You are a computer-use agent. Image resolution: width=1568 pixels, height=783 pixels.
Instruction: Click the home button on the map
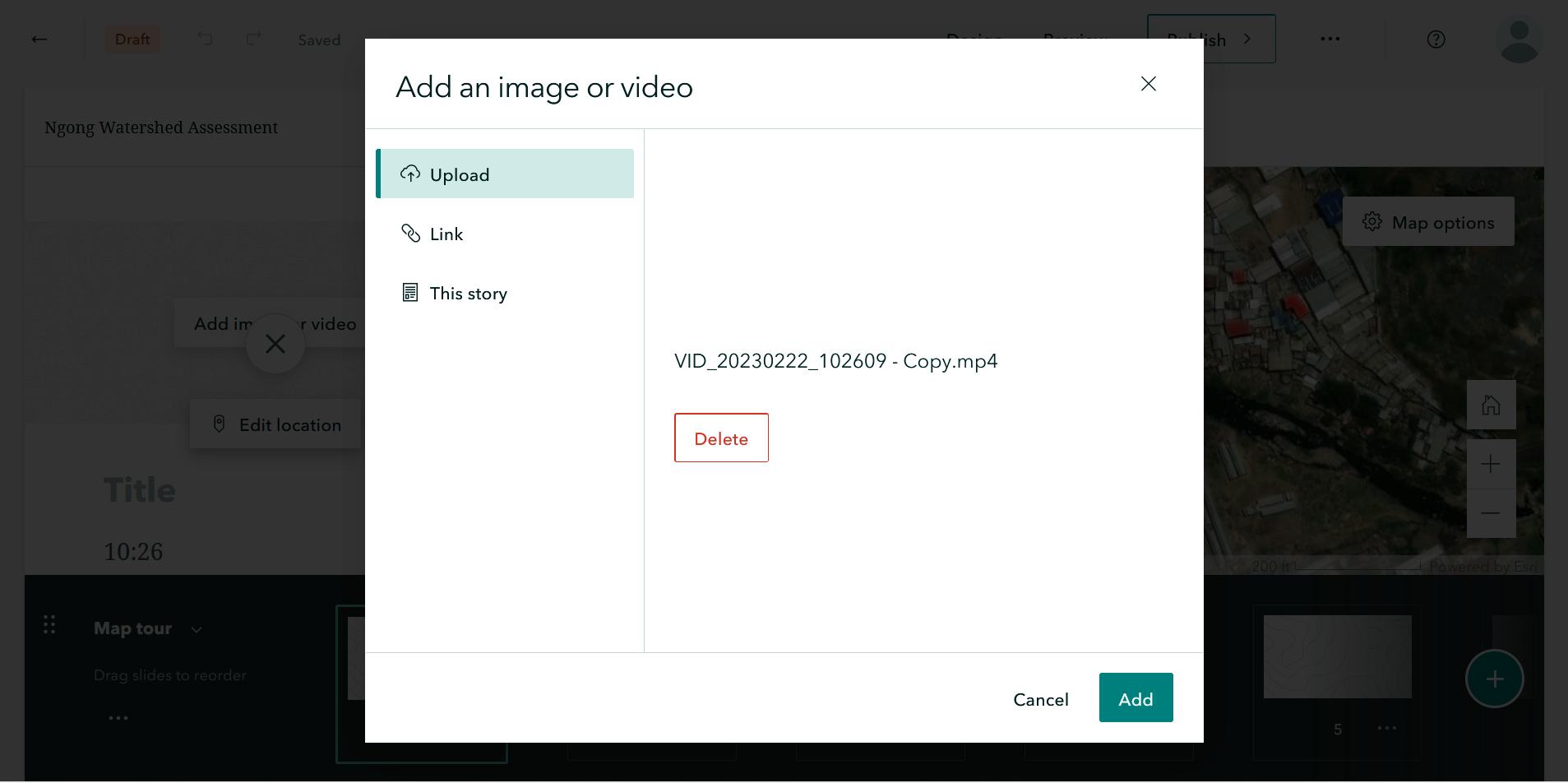(x=1492, y=404)
